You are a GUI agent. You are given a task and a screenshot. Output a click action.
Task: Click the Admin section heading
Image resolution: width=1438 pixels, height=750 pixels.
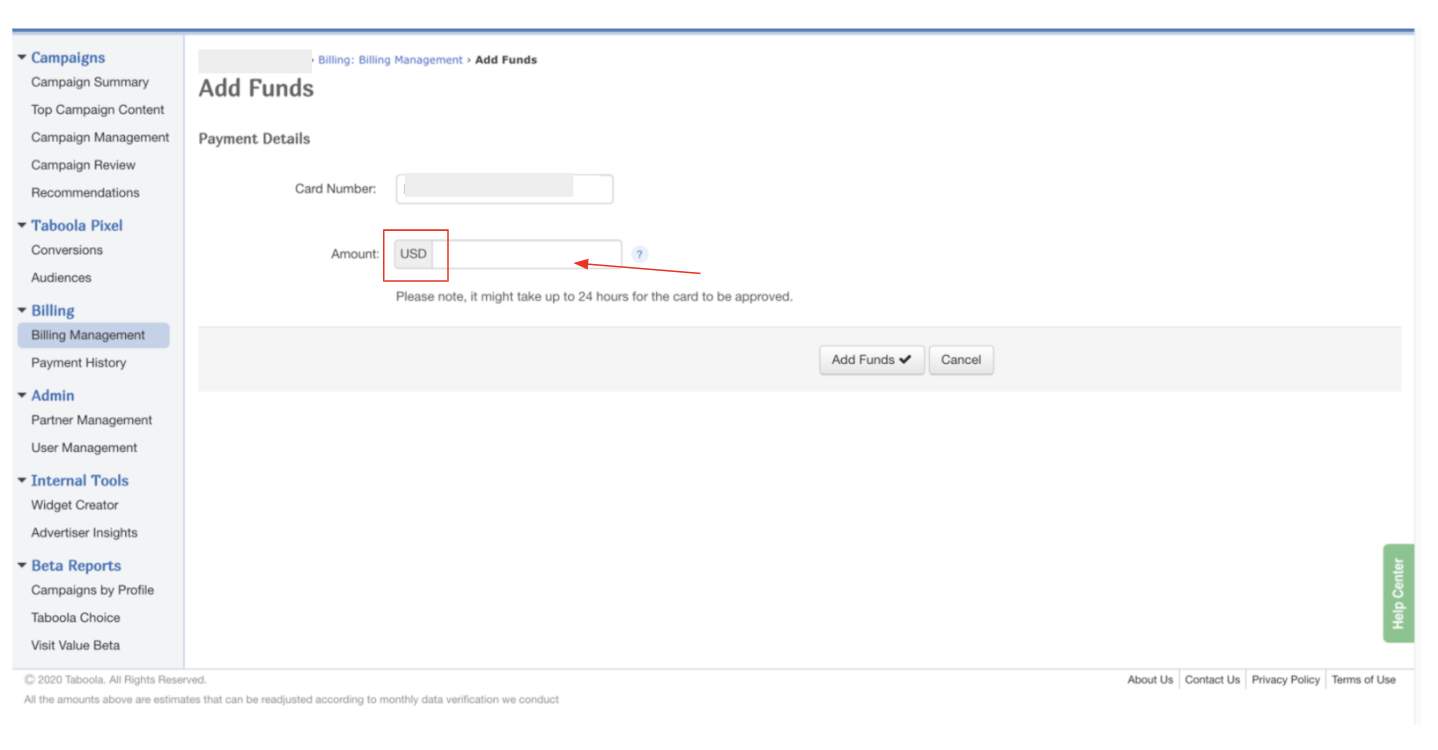pos(53,396)
